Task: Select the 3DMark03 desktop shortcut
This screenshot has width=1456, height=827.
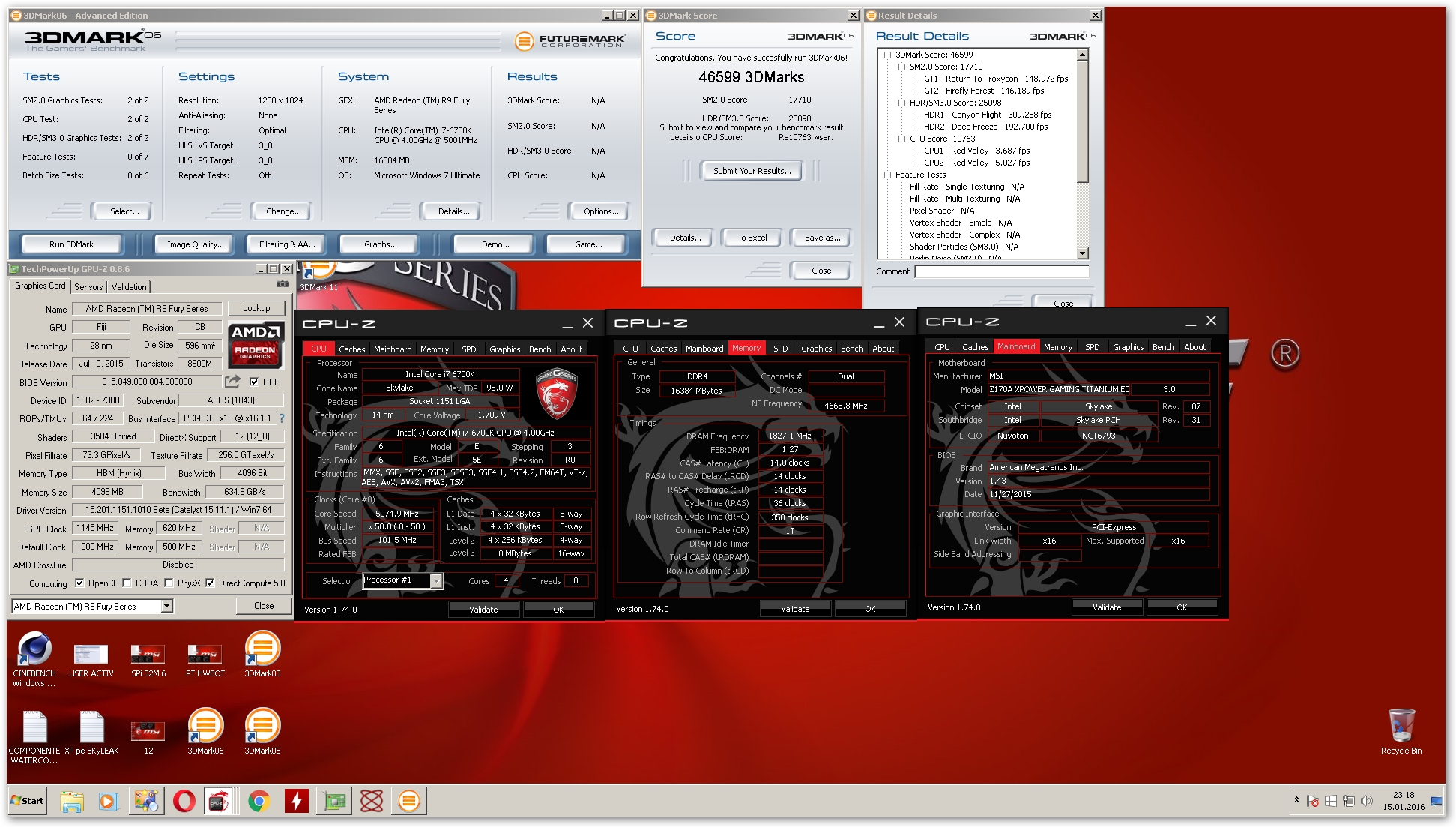Action: (x=262, y=655)
